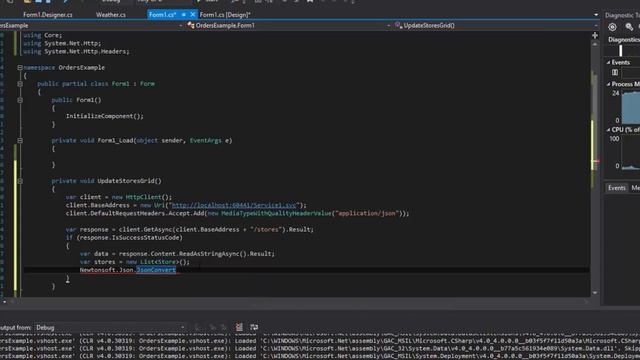Open the OrdersExample project navigation dropdown
Screen dimensions: 640x360
[x=92, y=25]
